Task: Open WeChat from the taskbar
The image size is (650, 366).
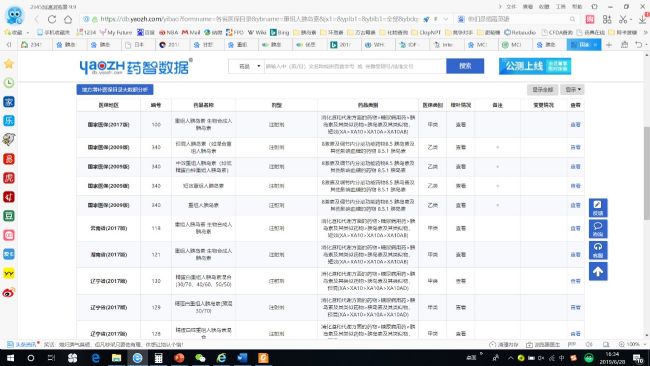Action: tap(200, 358)
